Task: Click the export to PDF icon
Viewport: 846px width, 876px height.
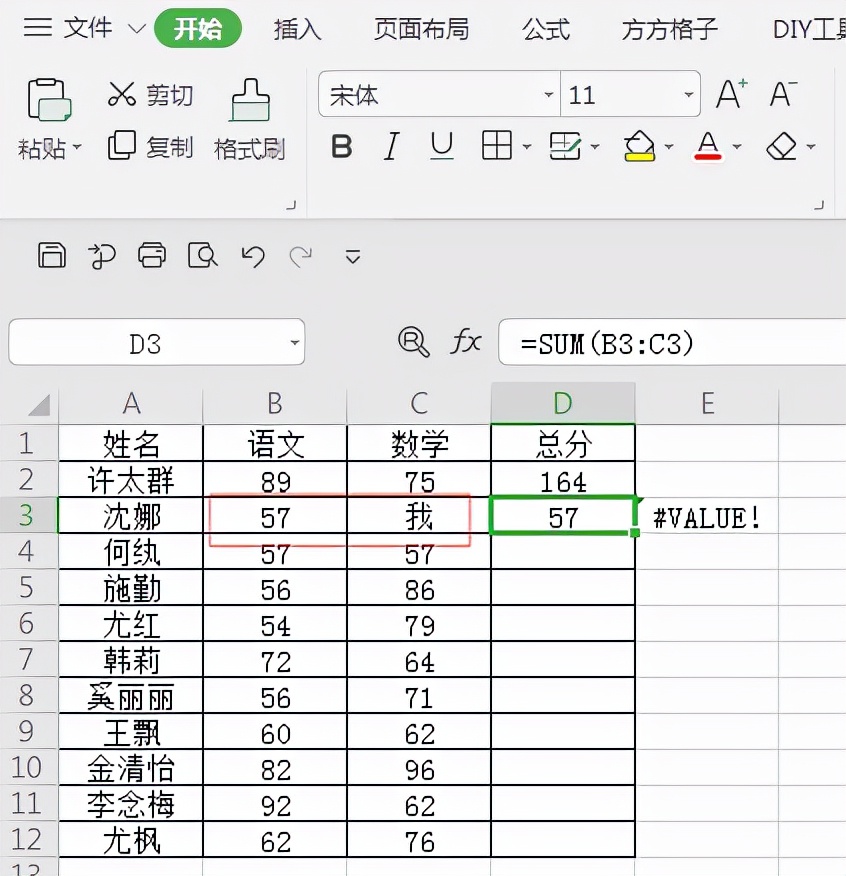Action: 102,256
